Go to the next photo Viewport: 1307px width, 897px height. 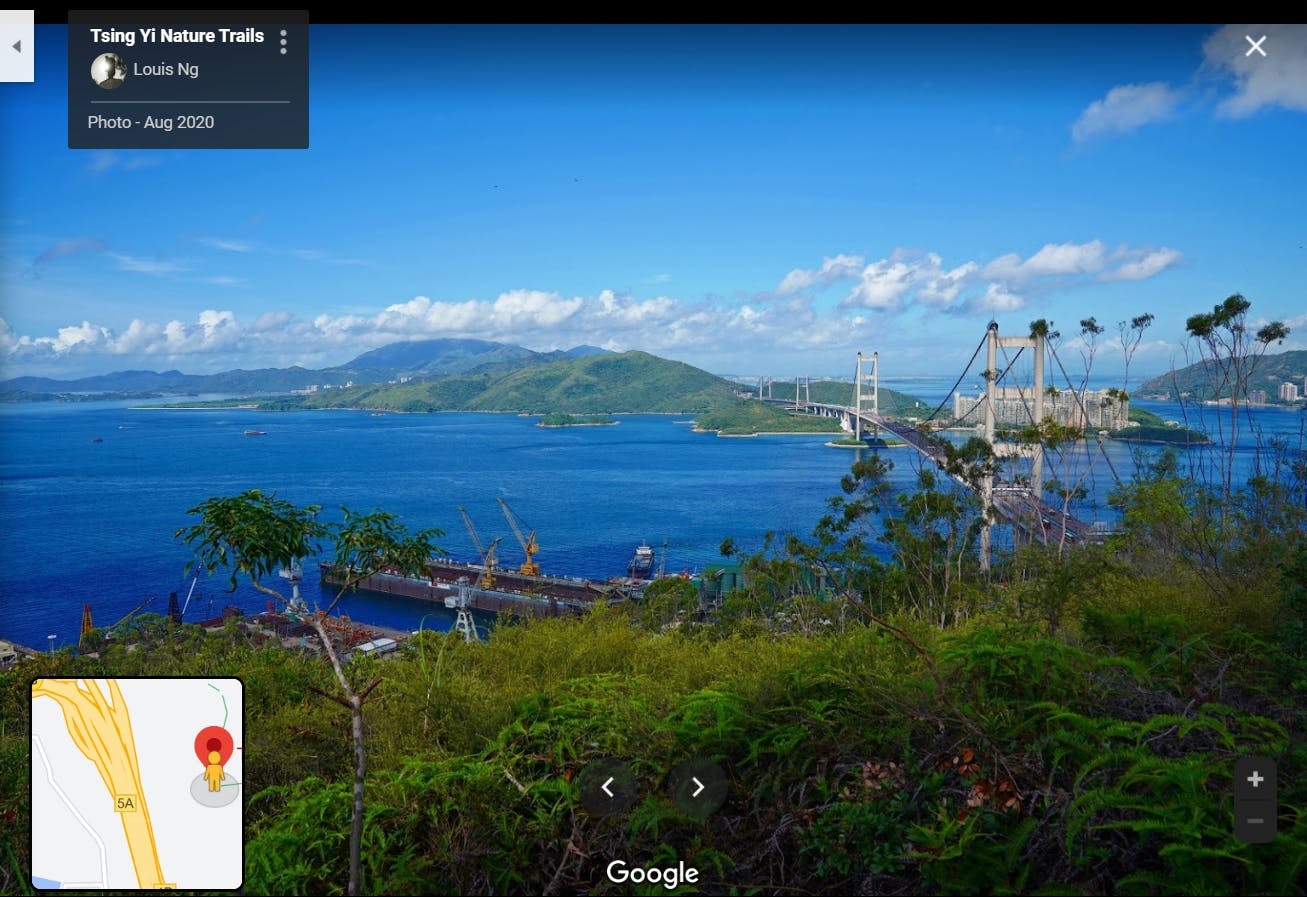tap(698, 787)
